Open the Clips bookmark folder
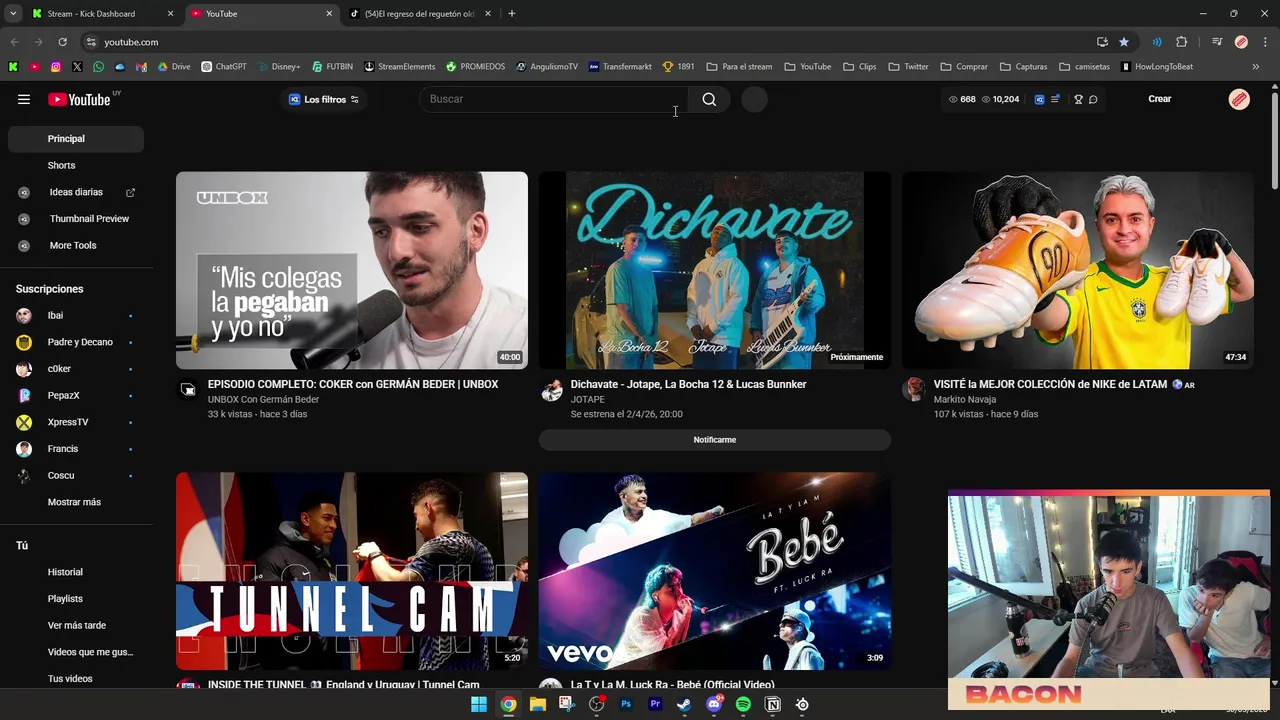The height and width of the screenshot is (720, 1280). tap(859, 67)
